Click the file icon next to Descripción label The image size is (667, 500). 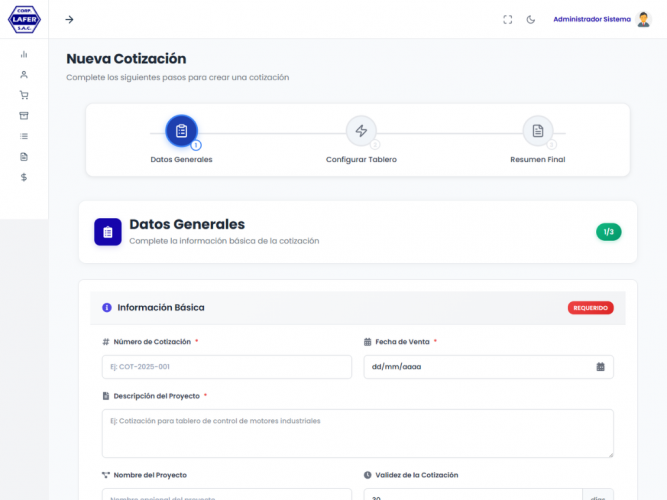click(x=106, y=396)
